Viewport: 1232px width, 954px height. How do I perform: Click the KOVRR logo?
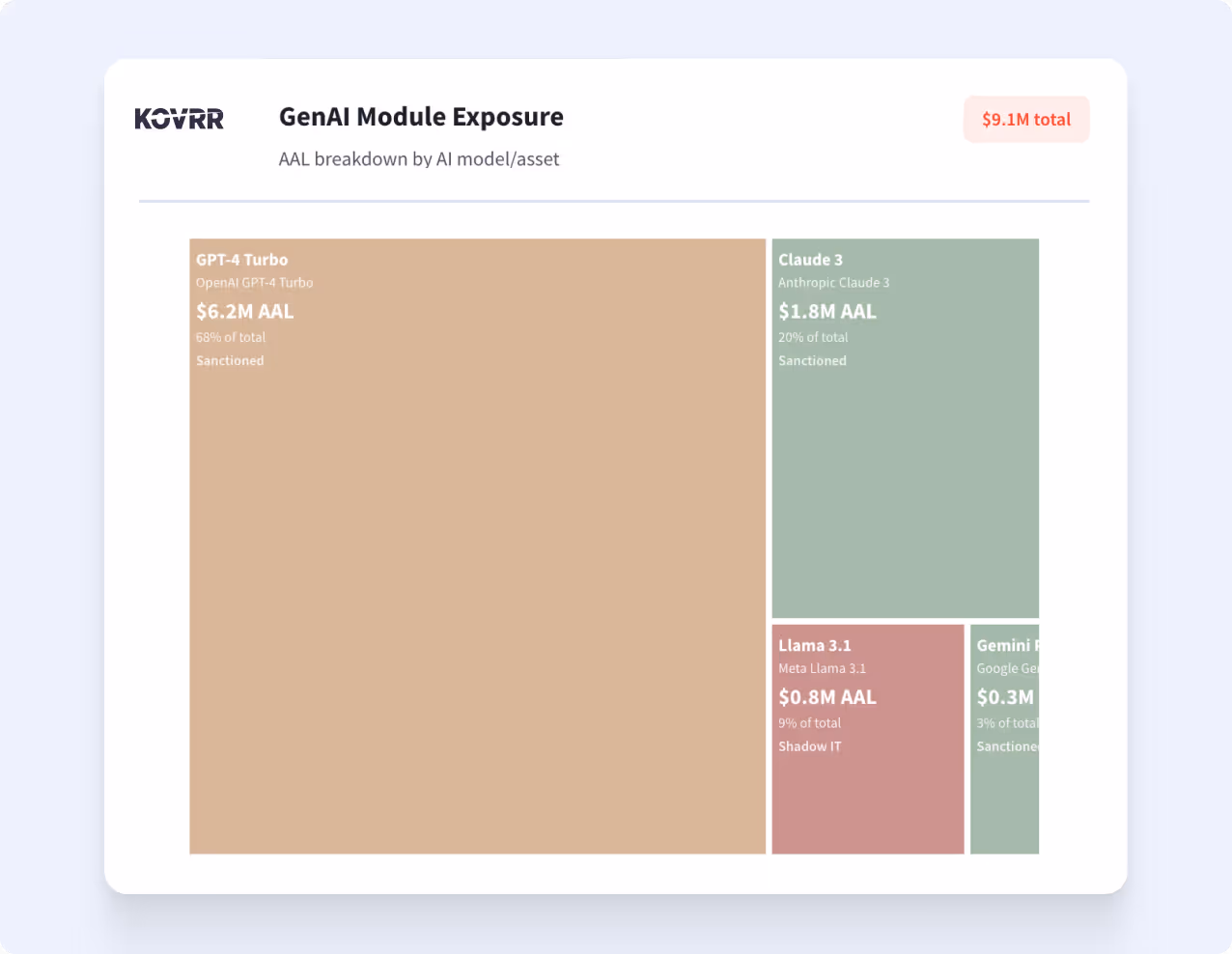(179, 118)
